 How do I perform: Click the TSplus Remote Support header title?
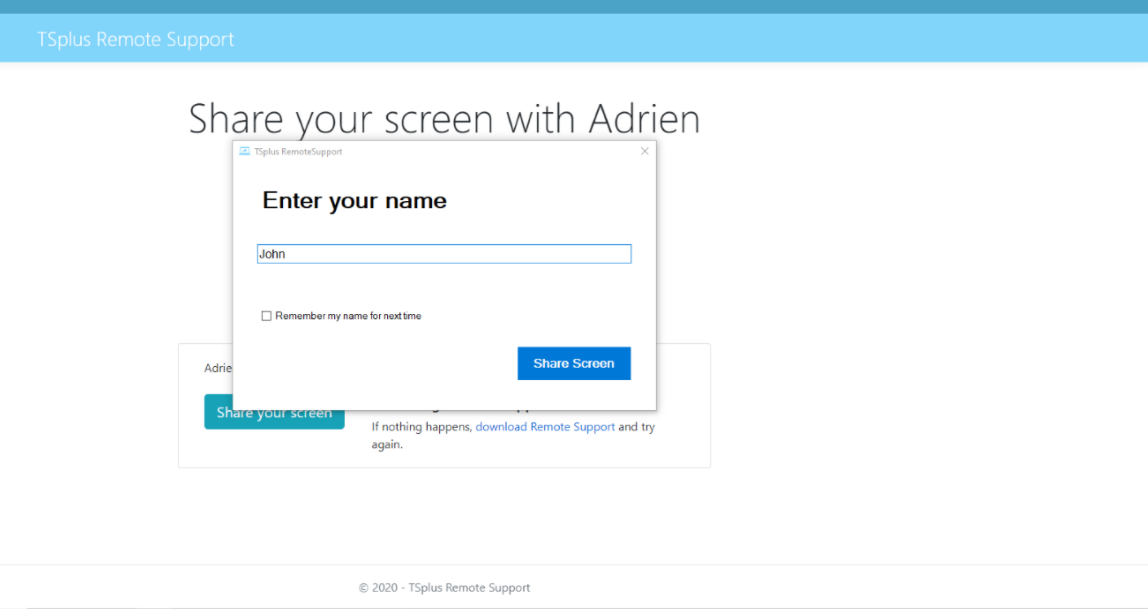coord(136,40)
